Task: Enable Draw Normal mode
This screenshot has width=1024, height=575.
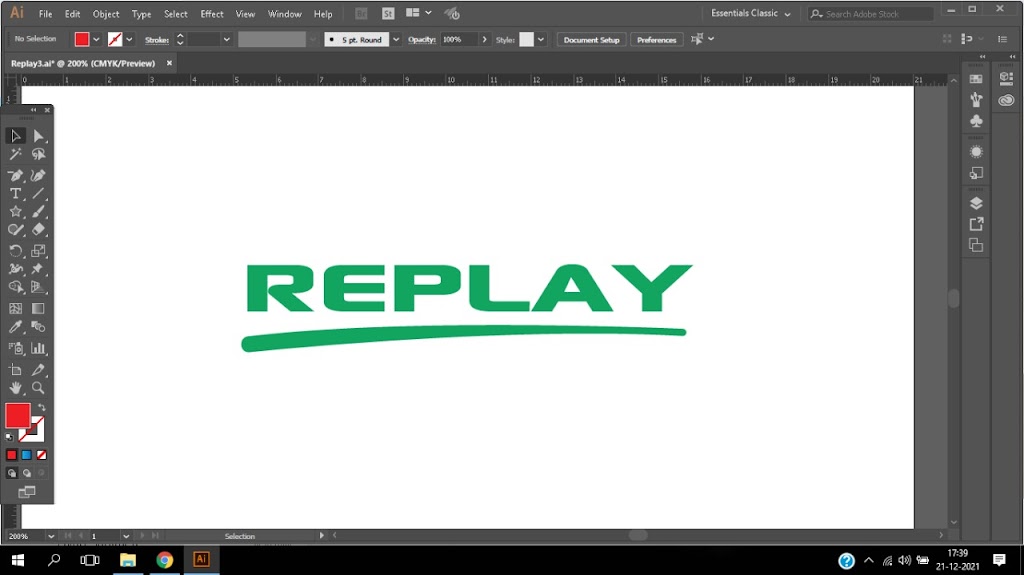Action: [12, 473]
